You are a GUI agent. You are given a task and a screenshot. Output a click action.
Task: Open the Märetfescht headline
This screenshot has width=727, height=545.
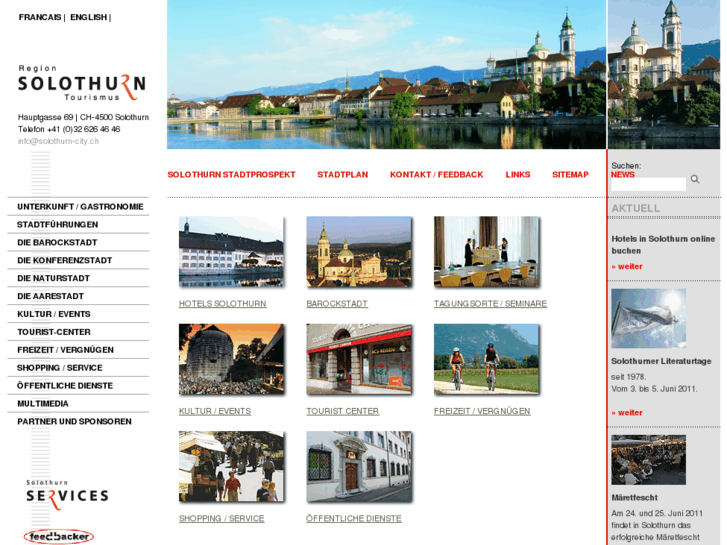tap(634, 498)
